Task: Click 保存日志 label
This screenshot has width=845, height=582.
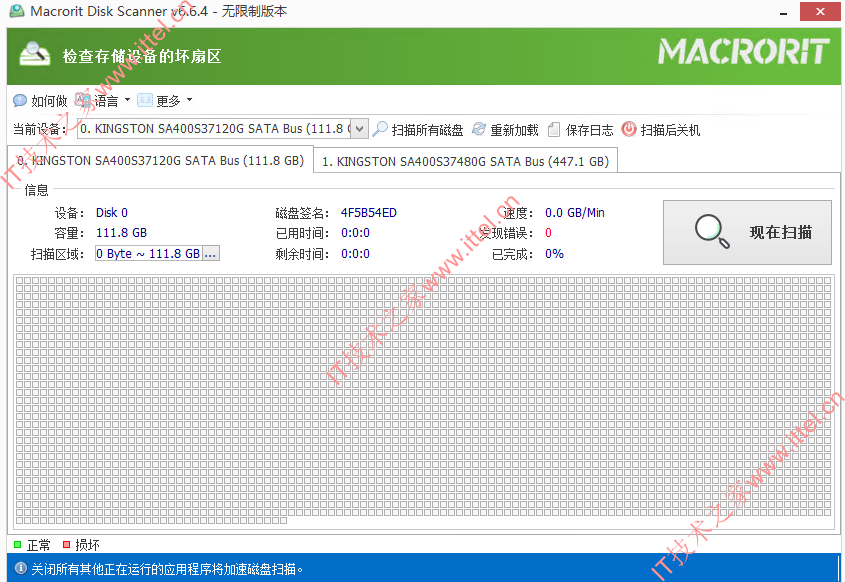Action: (590, 130)
